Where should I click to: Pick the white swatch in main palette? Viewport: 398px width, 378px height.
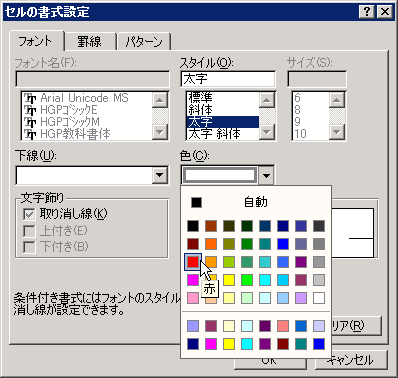point(319,298)
